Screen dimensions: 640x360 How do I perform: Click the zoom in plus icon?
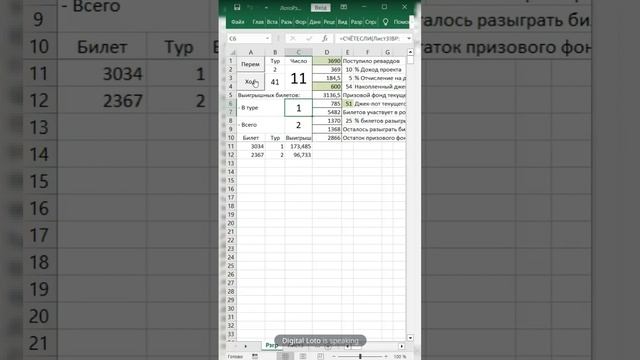pyautogui.click(x=386, y=356)
